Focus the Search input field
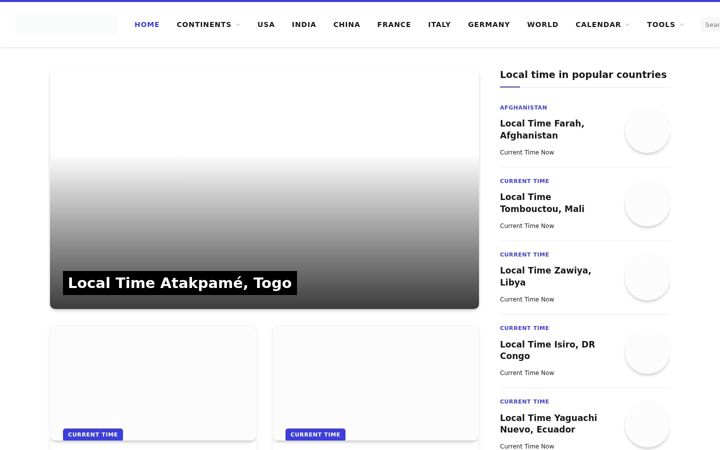 pyautogui.click(x=710, y=24)
